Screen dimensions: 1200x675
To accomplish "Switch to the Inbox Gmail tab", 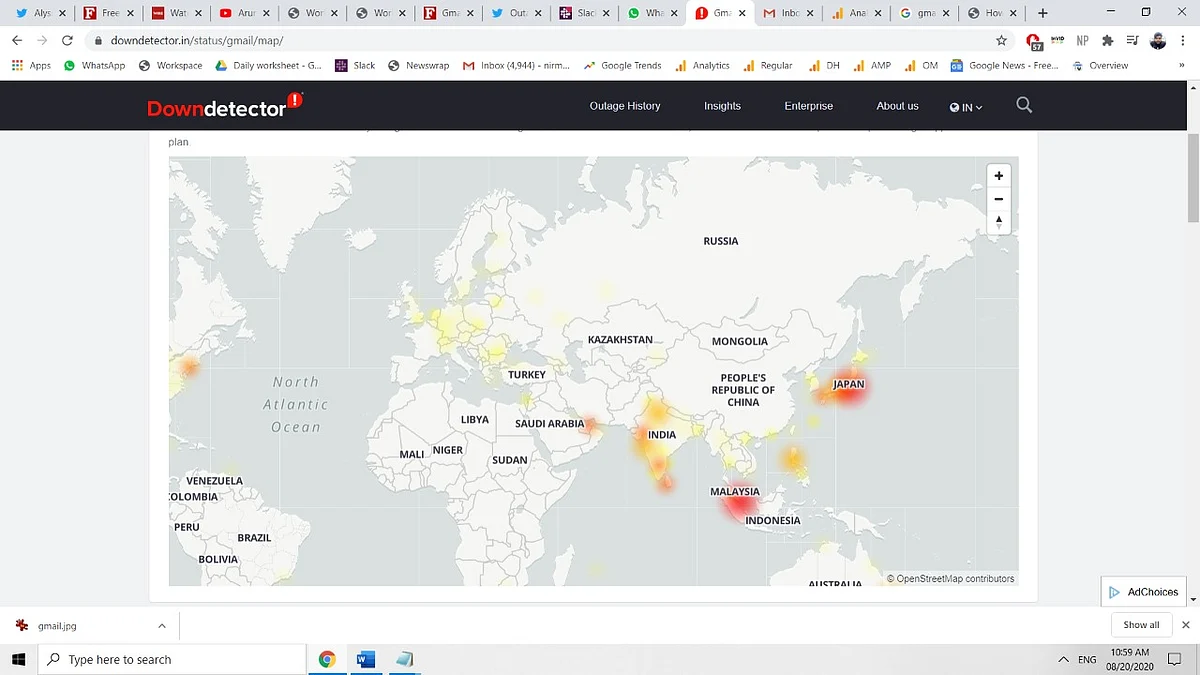I will pyautogui.click(x=787, y=13).
